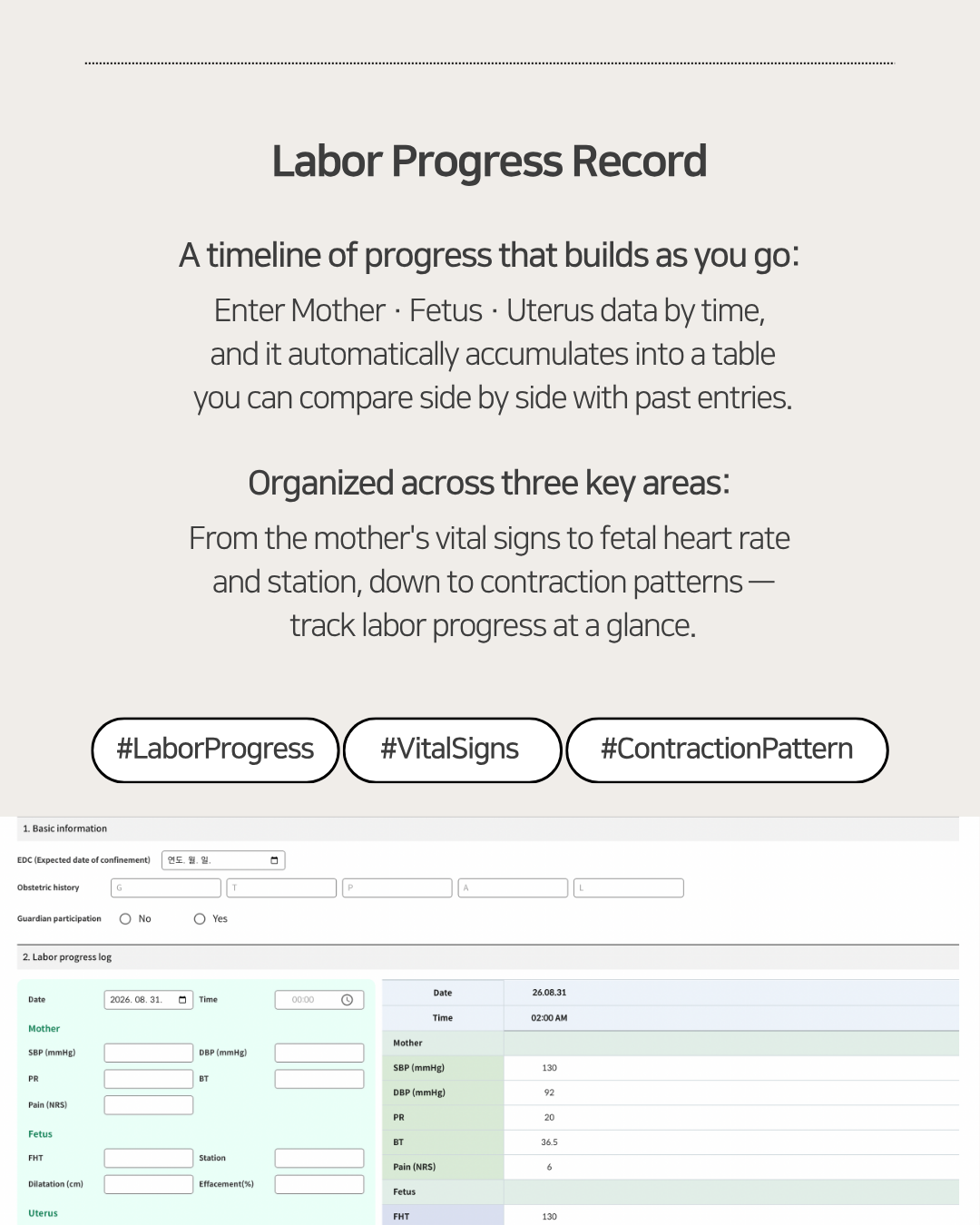
Task: Select the No guardian participation radio
Action: tap(125, 919)
